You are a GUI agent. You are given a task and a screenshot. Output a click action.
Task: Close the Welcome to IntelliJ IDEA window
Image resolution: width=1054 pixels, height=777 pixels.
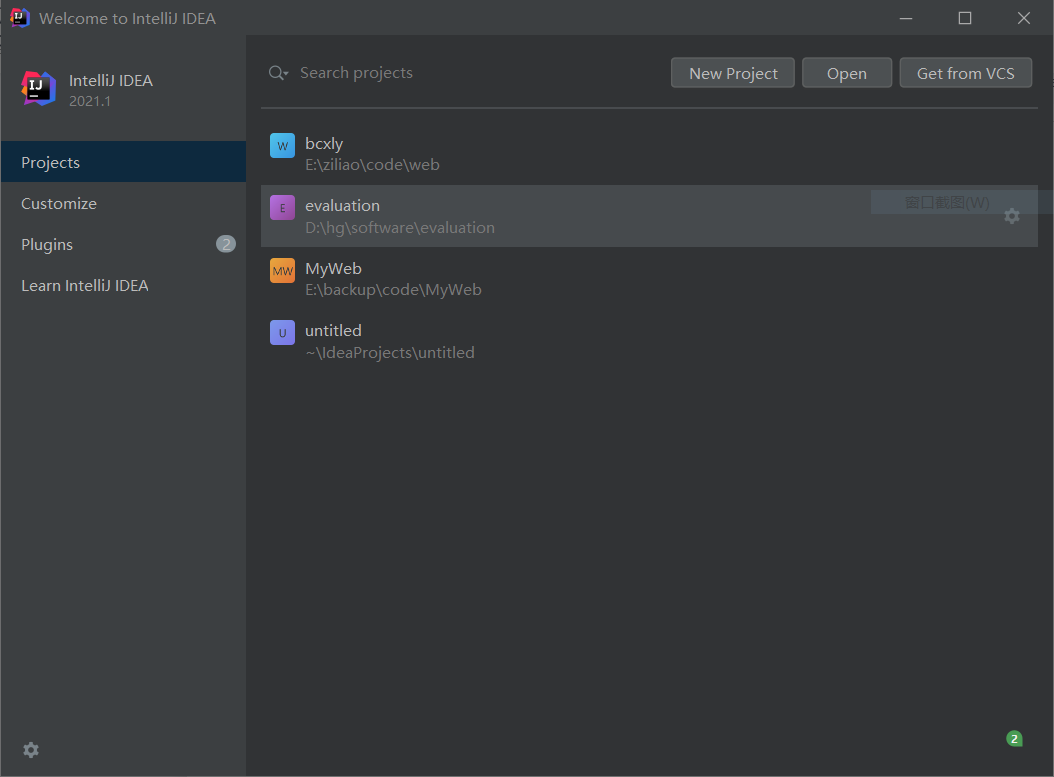tap(1023, 18)
